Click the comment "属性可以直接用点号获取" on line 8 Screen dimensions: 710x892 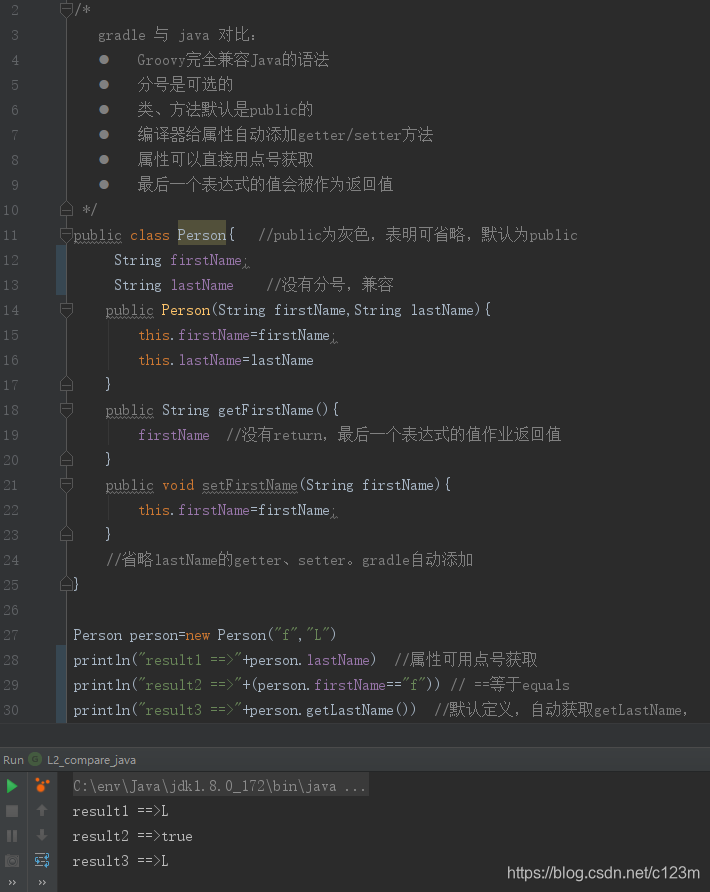[225, 160]
